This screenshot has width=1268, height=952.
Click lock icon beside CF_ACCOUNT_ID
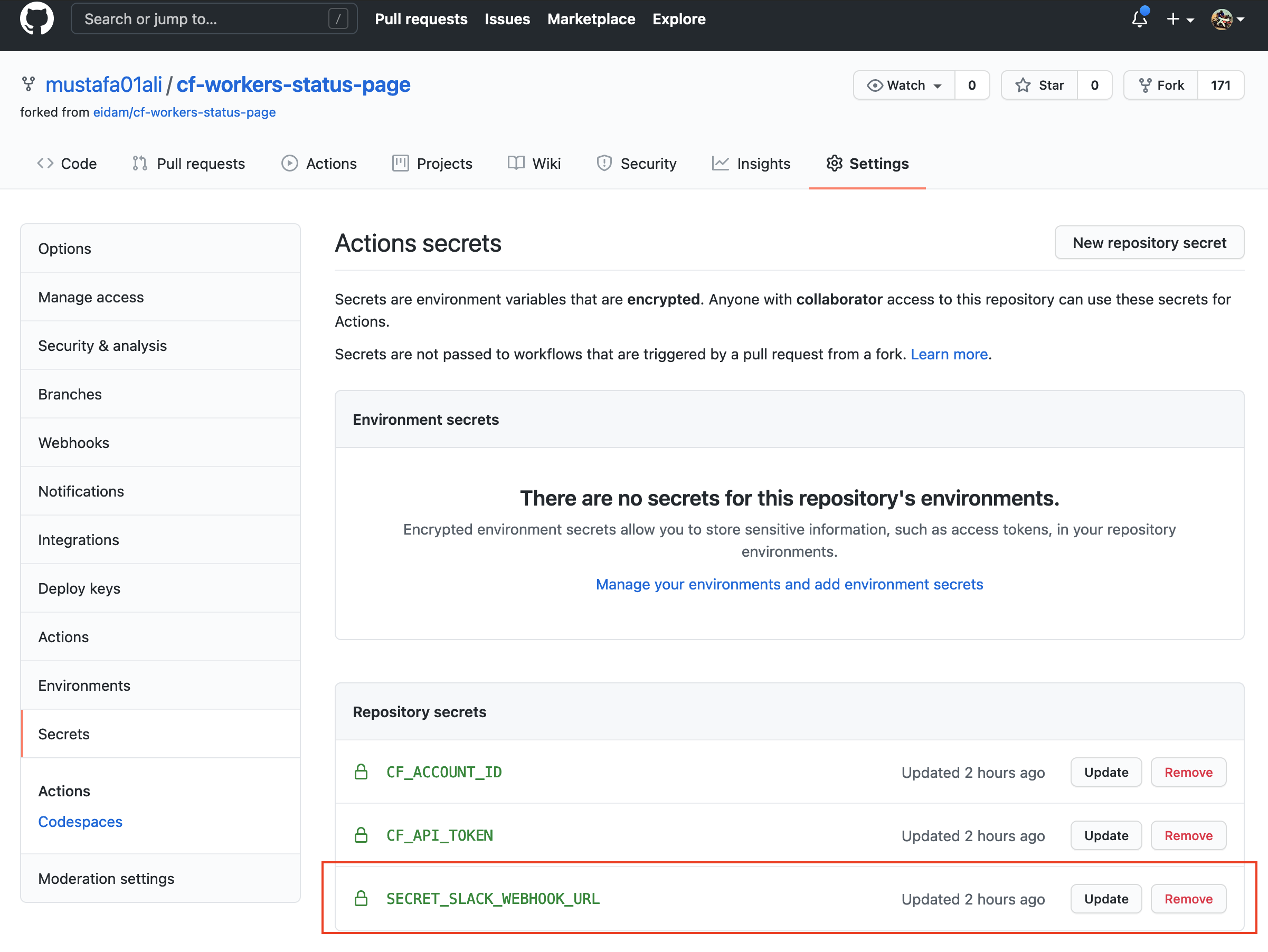tap(361, 772)
